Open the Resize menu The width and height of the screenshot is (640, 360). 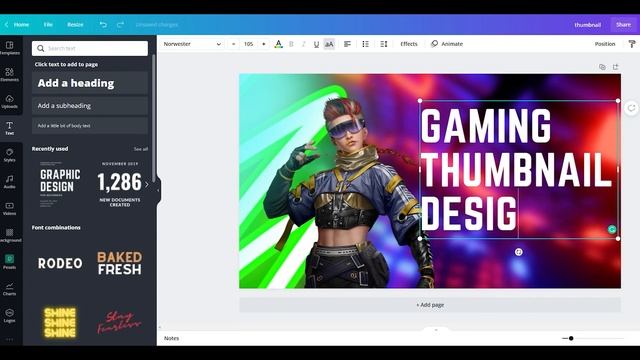75,24
